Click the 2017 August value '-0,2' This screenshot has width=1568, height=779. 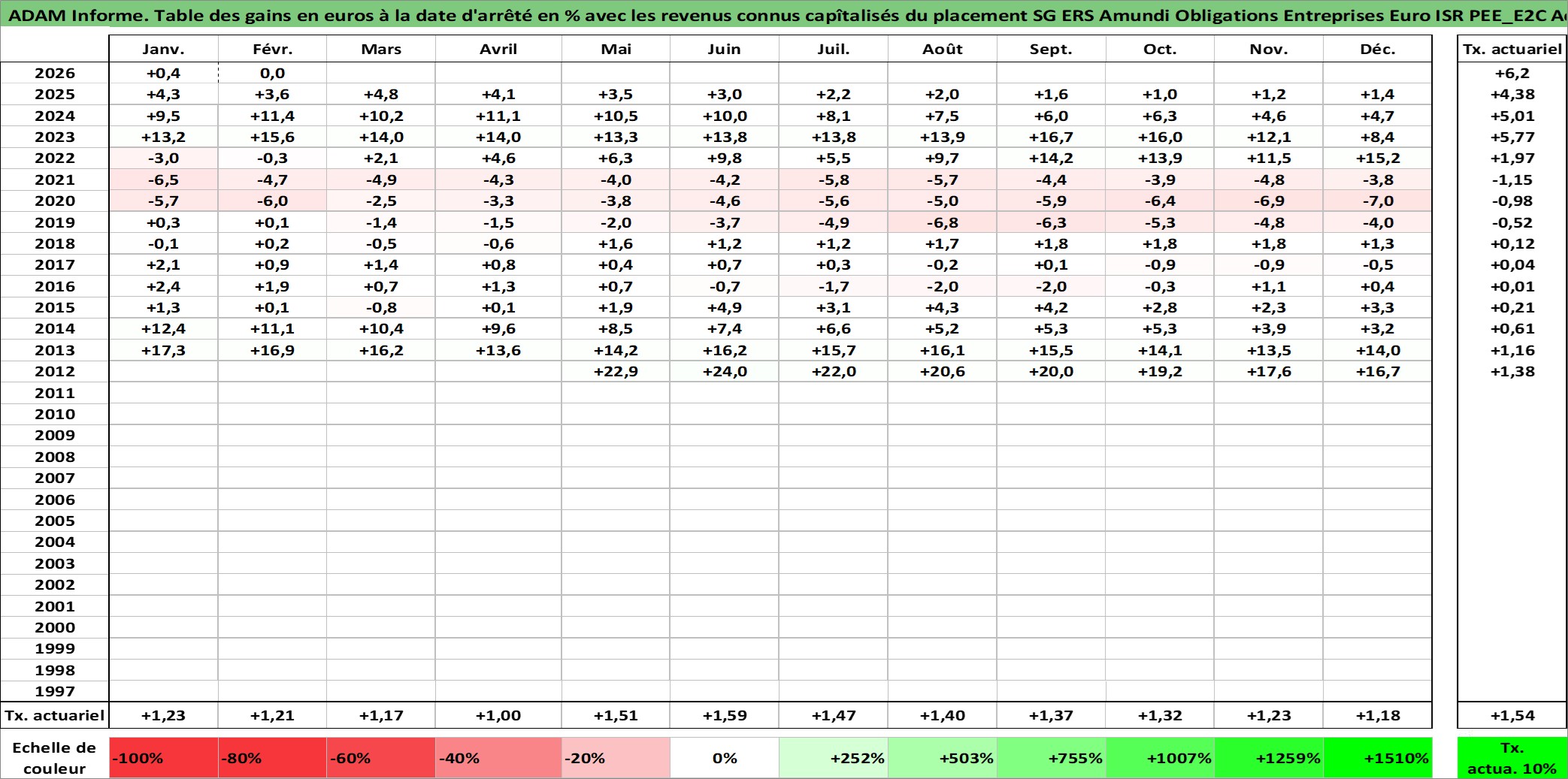pyautogui.click(x=943, y=264)
